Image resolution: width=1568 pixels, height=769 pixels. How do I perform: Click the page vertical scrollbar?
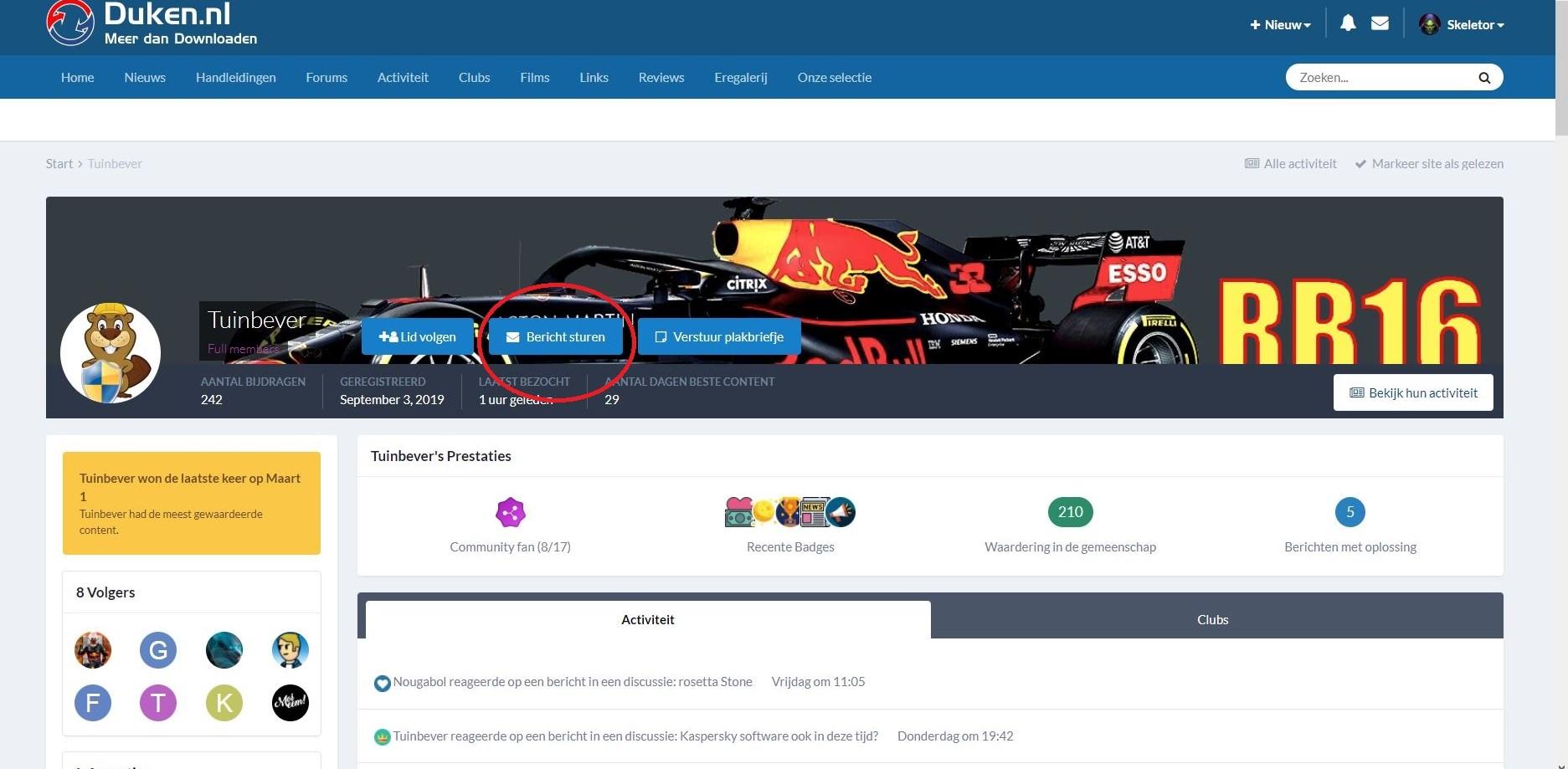pos(1561,385)
